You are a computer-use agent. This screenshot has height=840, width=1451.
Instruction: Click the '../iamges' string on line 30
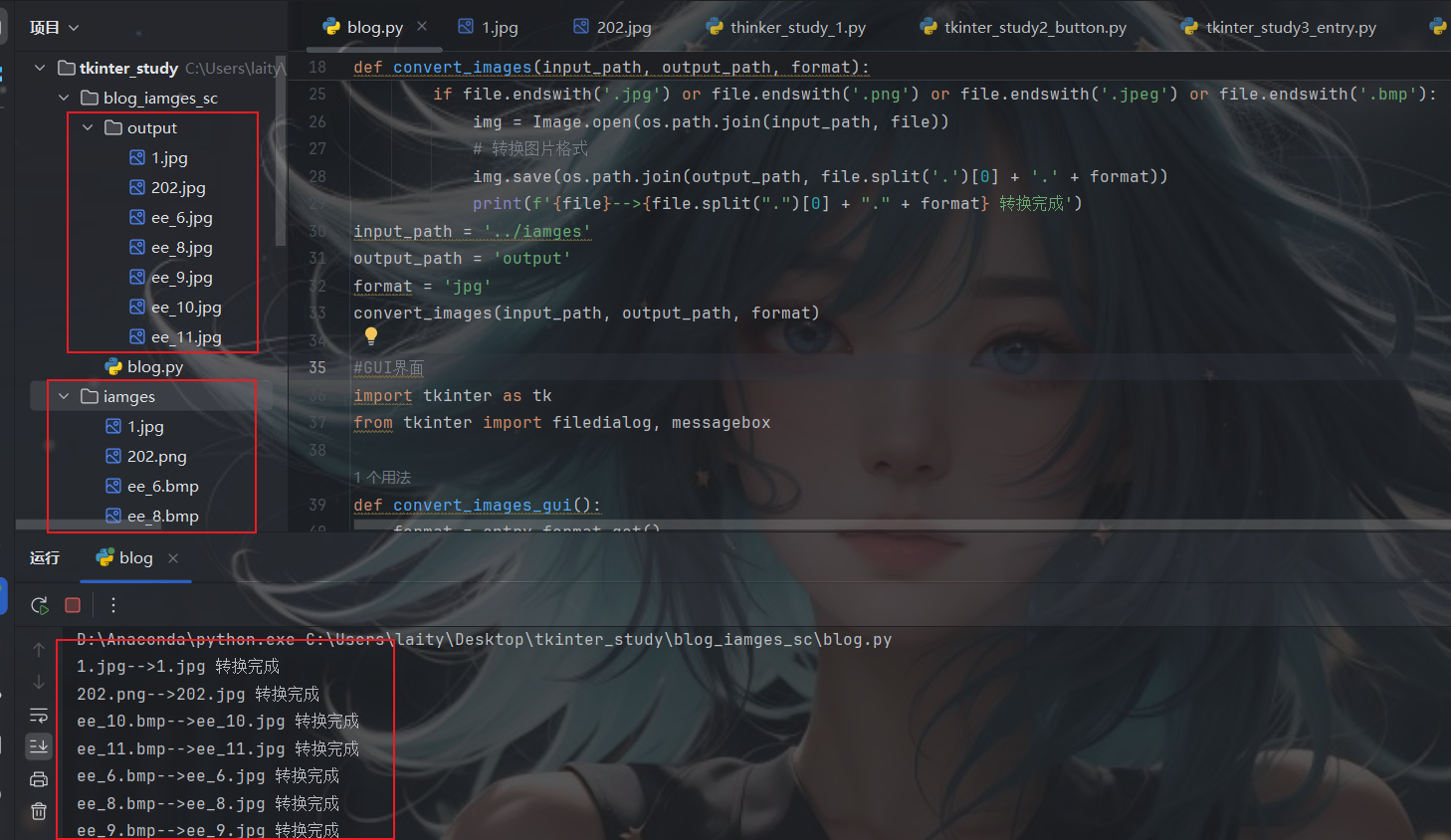[x=537, y=231]
